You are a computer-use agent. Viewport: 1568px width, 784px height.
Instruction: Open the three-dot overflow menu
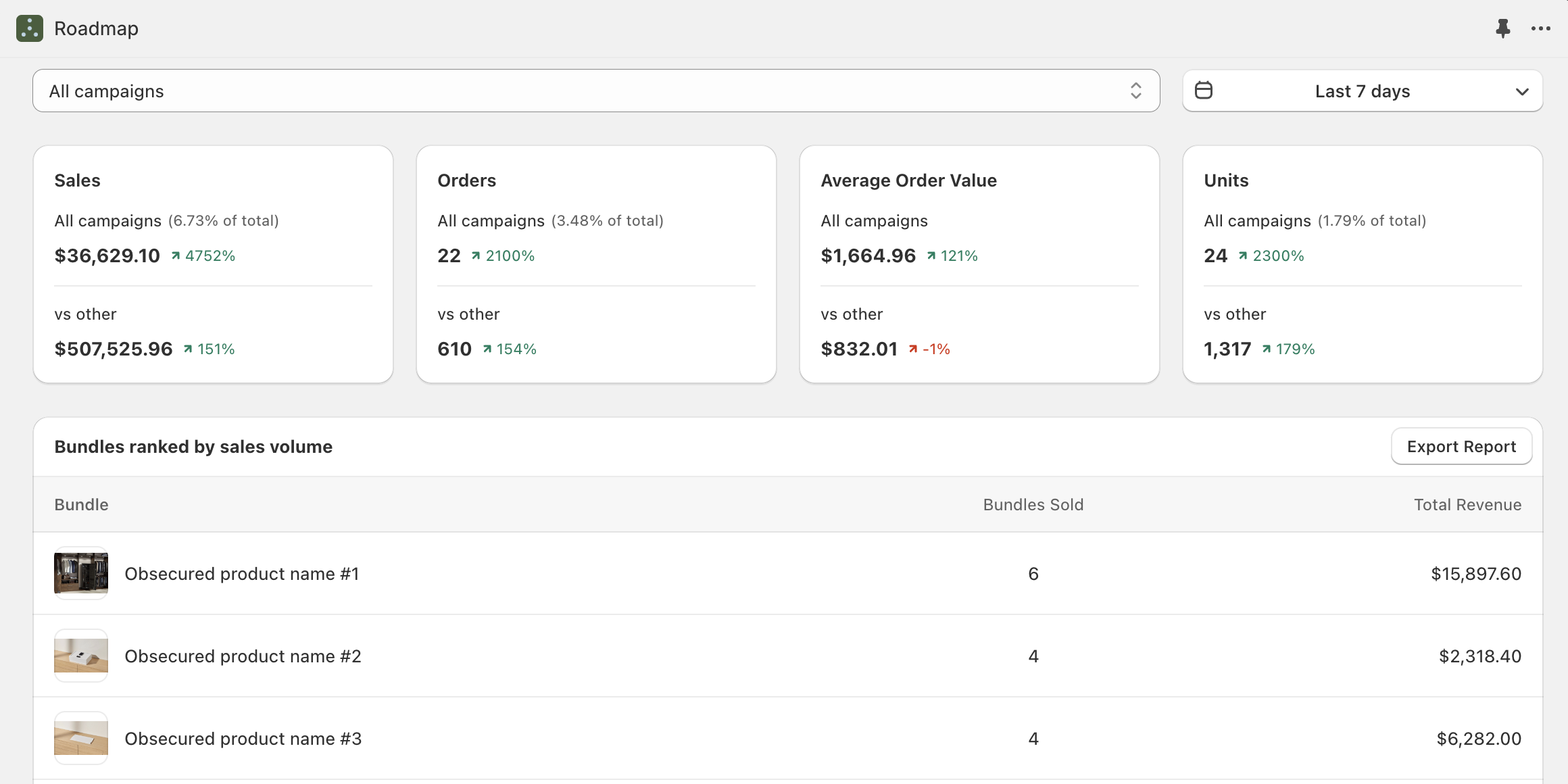point(1540,28)
